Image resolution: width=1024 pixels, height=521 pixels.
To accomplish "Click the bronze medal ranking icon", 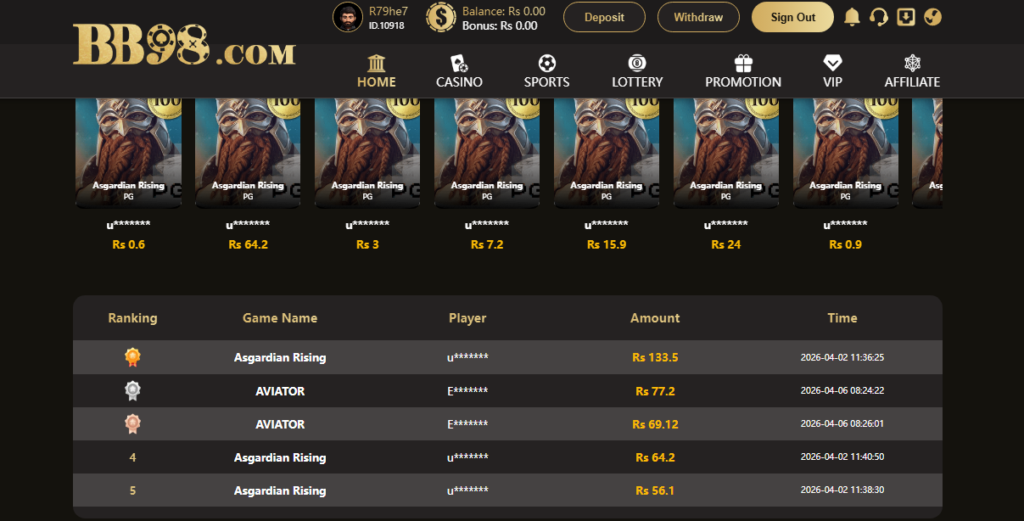I will pyautogui.click(x=132, y=424).
